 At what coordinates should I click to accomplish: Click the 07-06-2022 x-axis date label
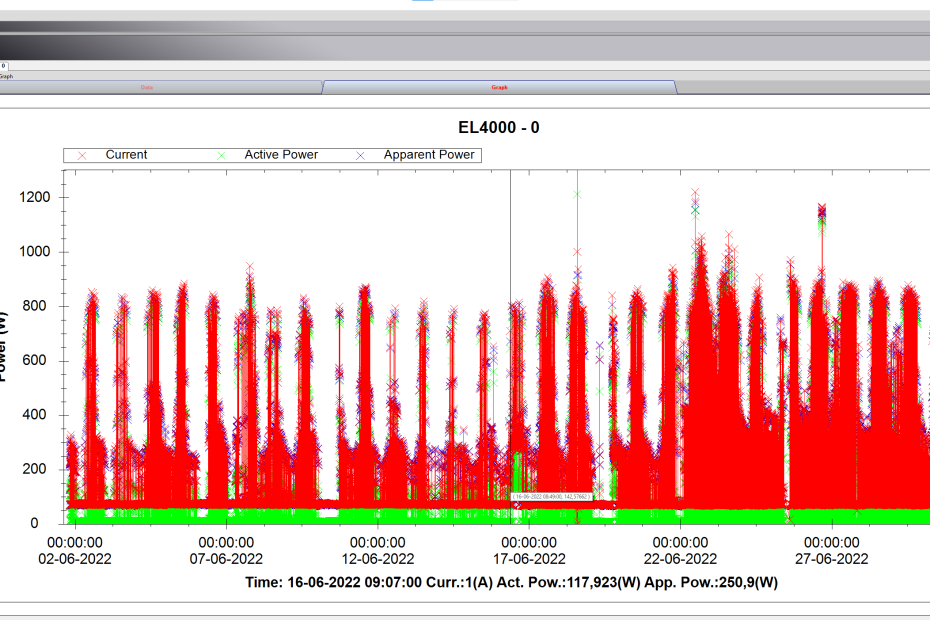(226, 559)
